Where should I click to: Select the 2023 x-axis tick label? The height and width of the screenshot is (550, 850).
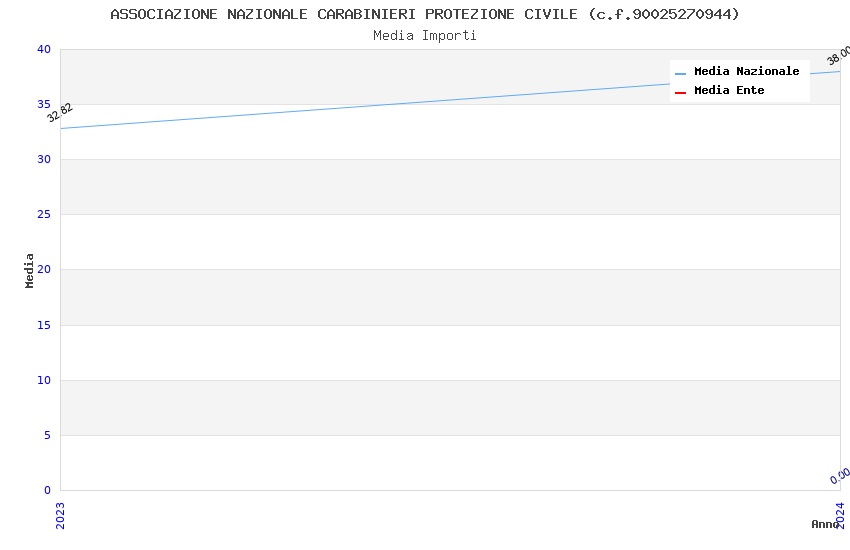coord(60,515)
